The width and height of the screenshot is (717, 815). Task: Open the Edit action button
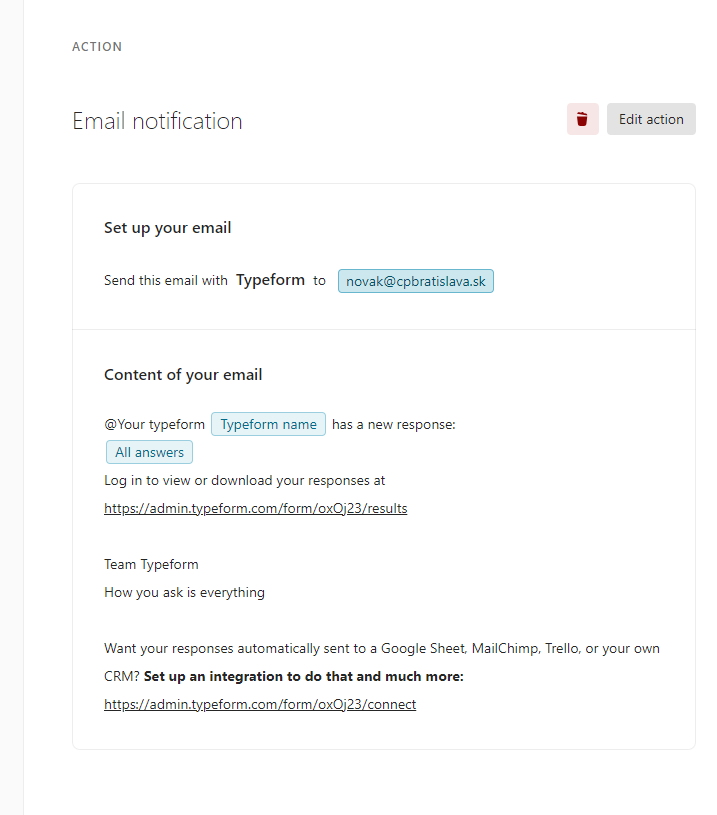651,119
